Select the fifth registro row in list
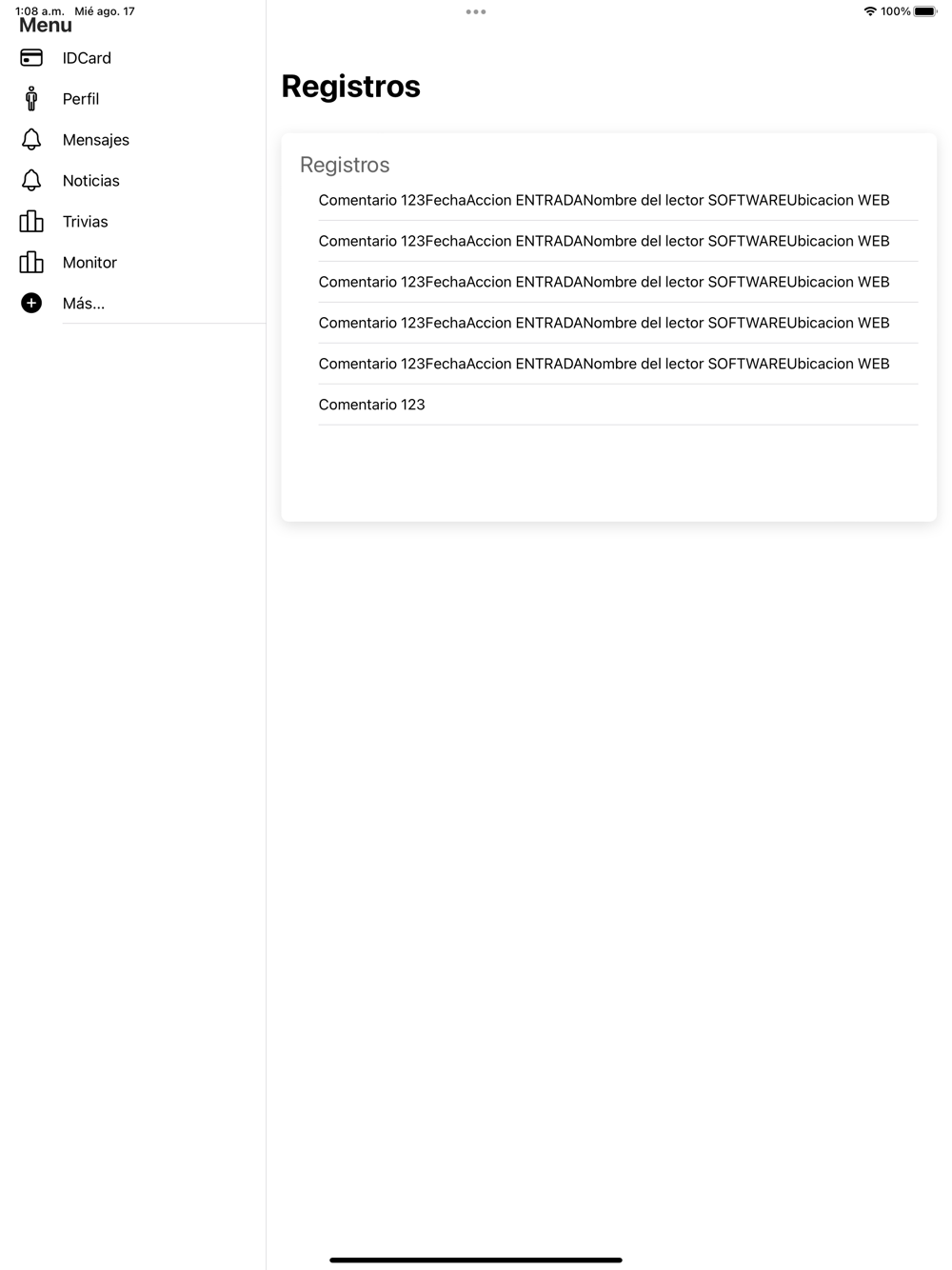This screenshot has width=952, height=1270. [x=609, y=365]
